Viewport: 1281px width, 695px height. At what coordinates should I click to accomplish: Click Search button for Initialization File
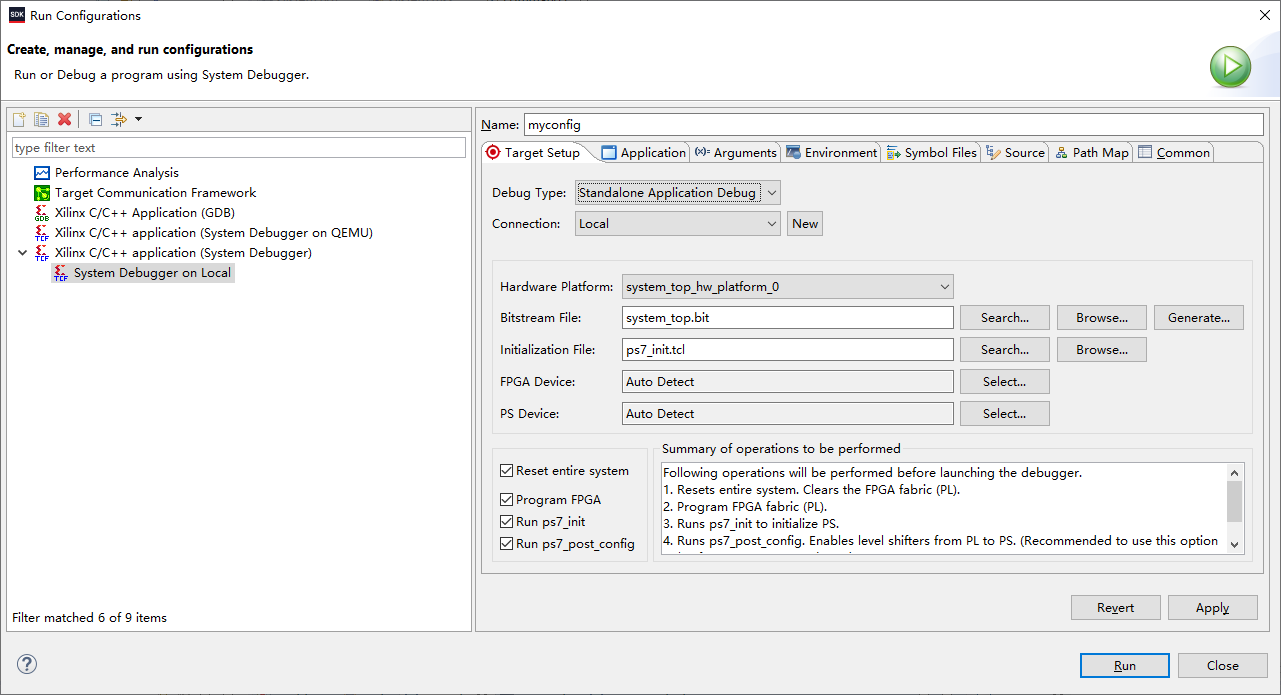[1005, 350]
